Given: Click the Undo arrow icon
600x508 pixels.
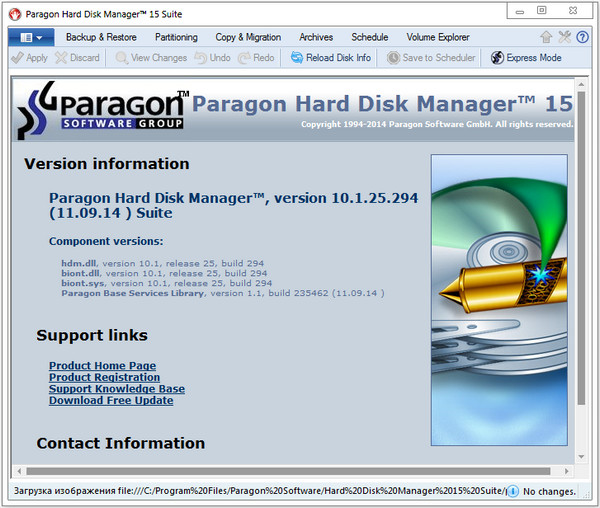Looking at the screenshot, I should 201,58.
